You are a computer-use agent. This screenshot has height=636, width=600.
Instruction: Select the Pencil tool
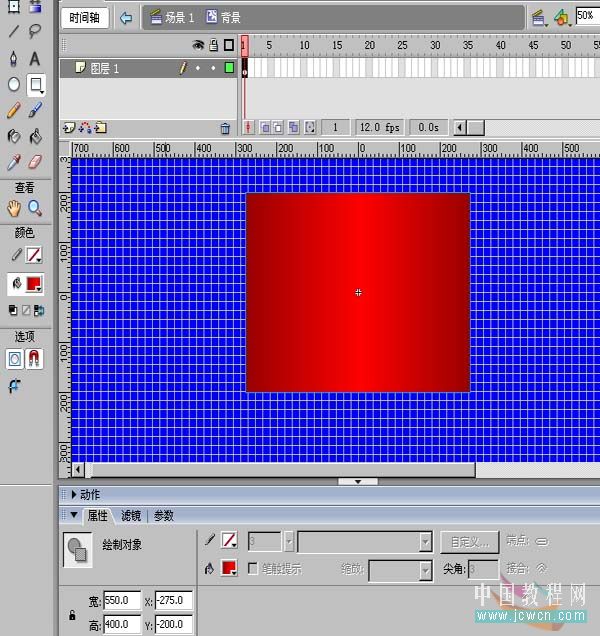point(14,111)
